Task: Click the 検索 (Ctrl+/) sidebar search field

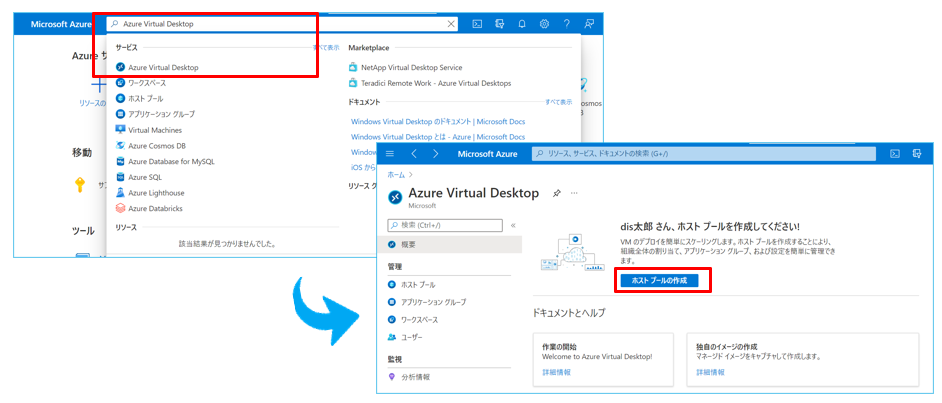Action: [x=445, y=225]
